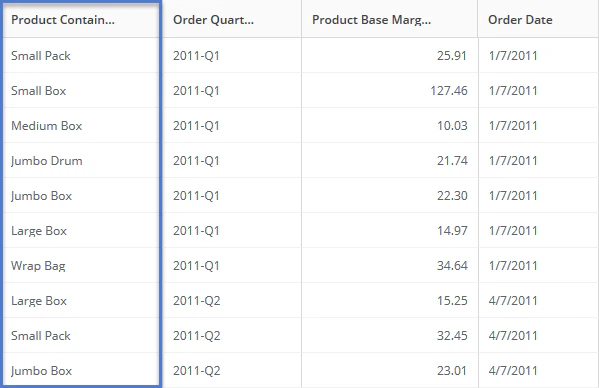Click 4/7/2011 in the 15.25 row
This screenshot has height=388, width=599.
513,301
